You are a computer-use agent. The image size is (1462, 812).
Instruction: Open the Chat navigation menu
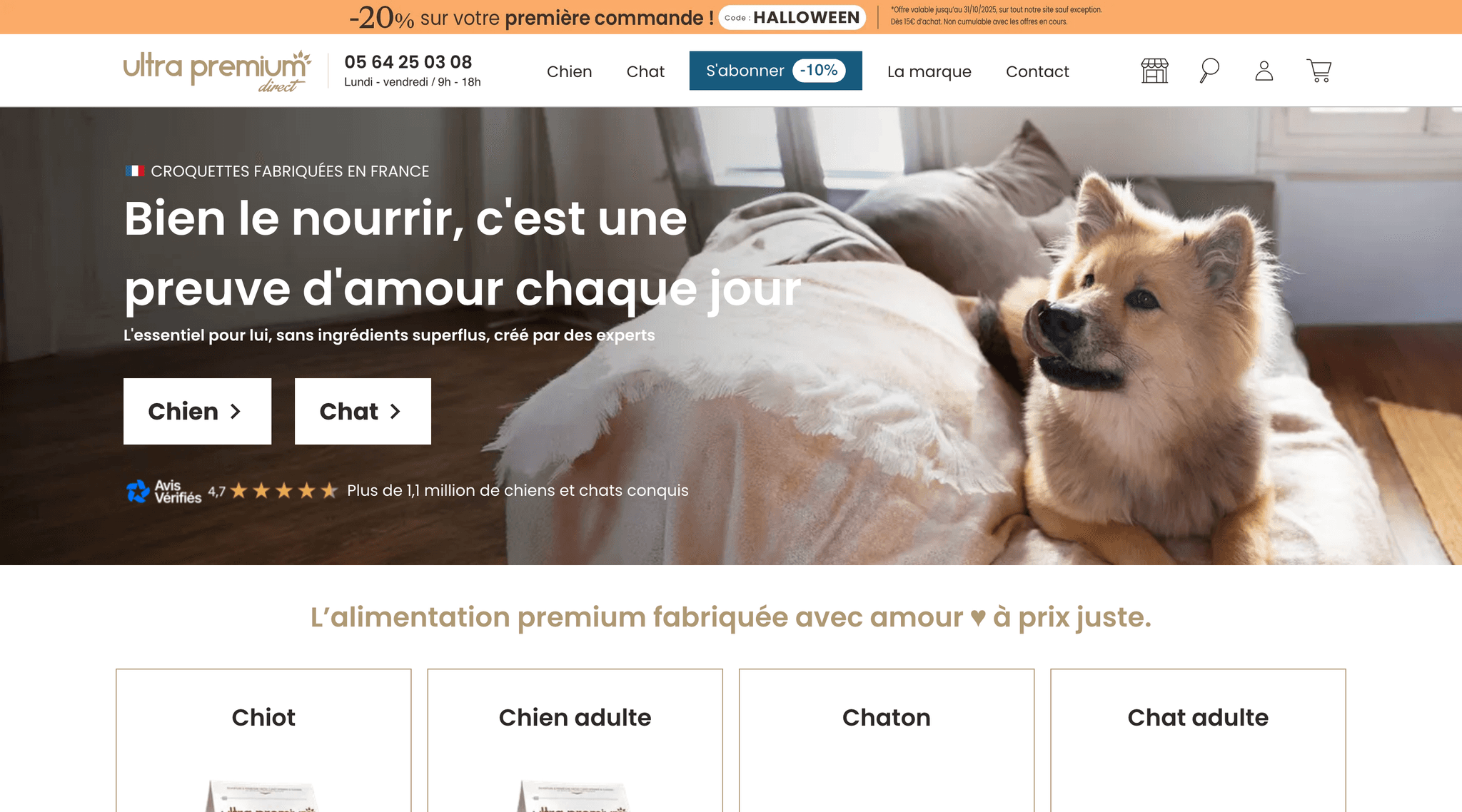[x=645, y=71]
